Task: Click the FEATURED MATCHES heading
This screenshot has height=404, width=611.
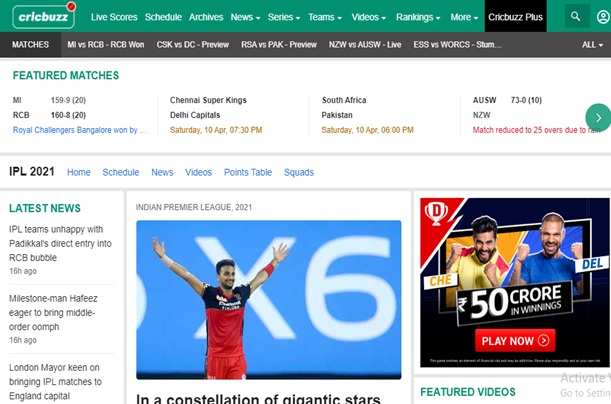Action: pyautogui.click(x=66, y=75)
